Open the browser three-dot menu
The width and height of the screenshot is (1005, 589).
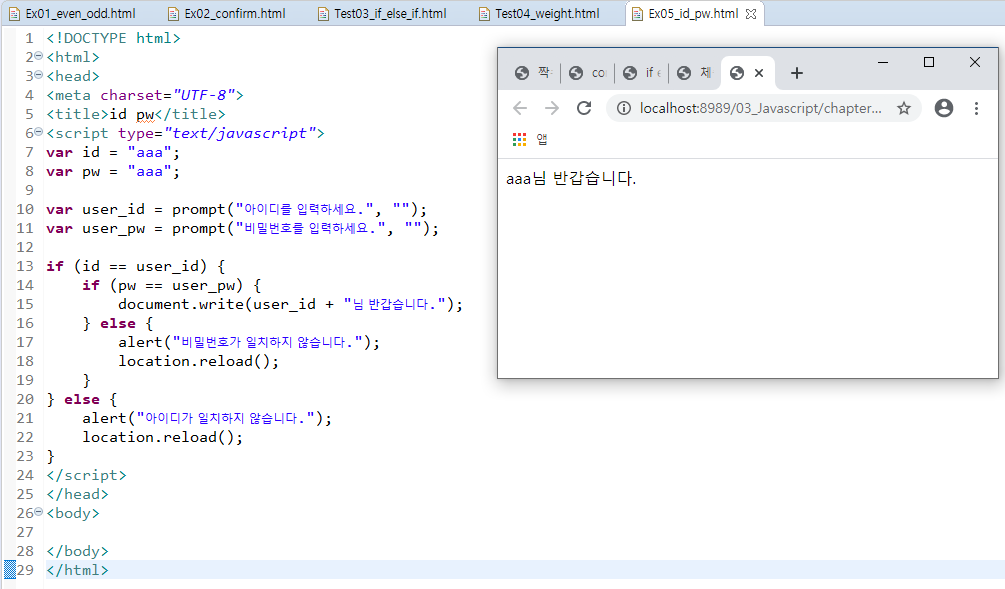pyautogui.click(x=976, y=108)
